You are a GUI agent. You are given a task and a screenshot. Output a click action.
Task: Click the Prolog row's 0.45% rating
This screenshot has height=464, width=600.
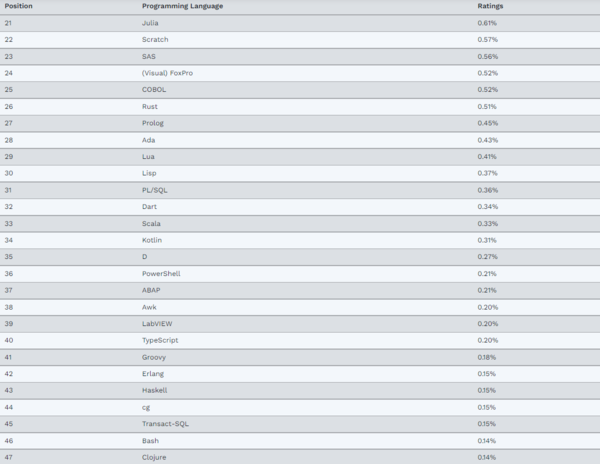(x=487, y=123)
